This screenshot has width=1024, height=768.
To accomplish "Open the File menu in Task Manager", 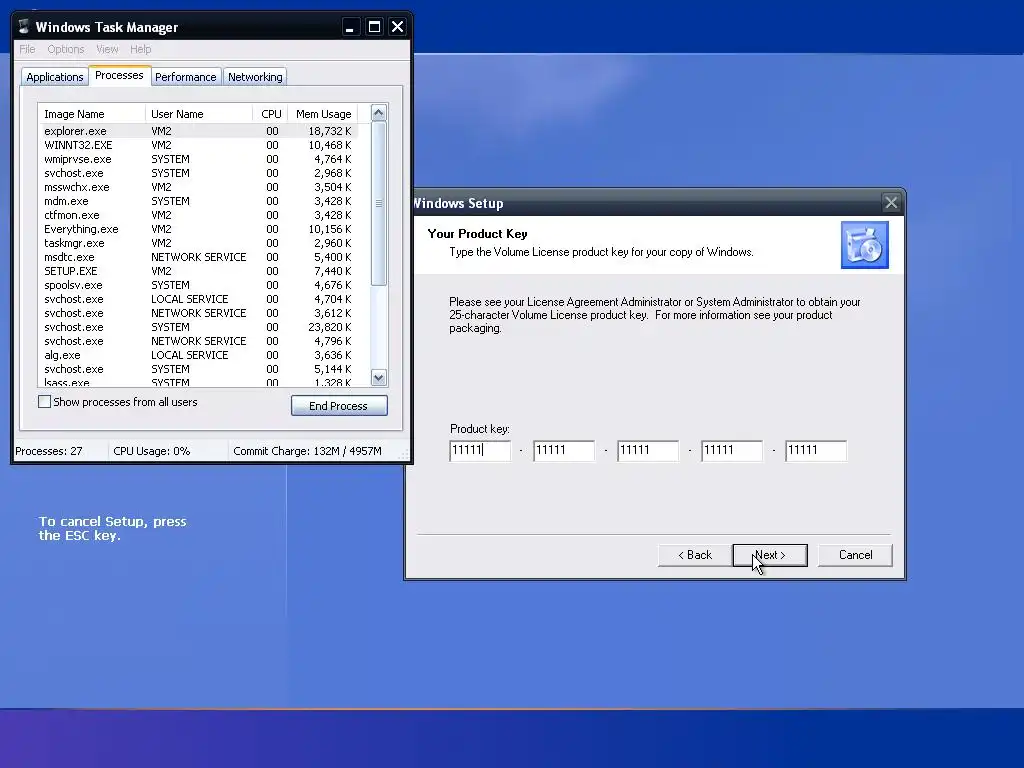I will coord(27,49).
